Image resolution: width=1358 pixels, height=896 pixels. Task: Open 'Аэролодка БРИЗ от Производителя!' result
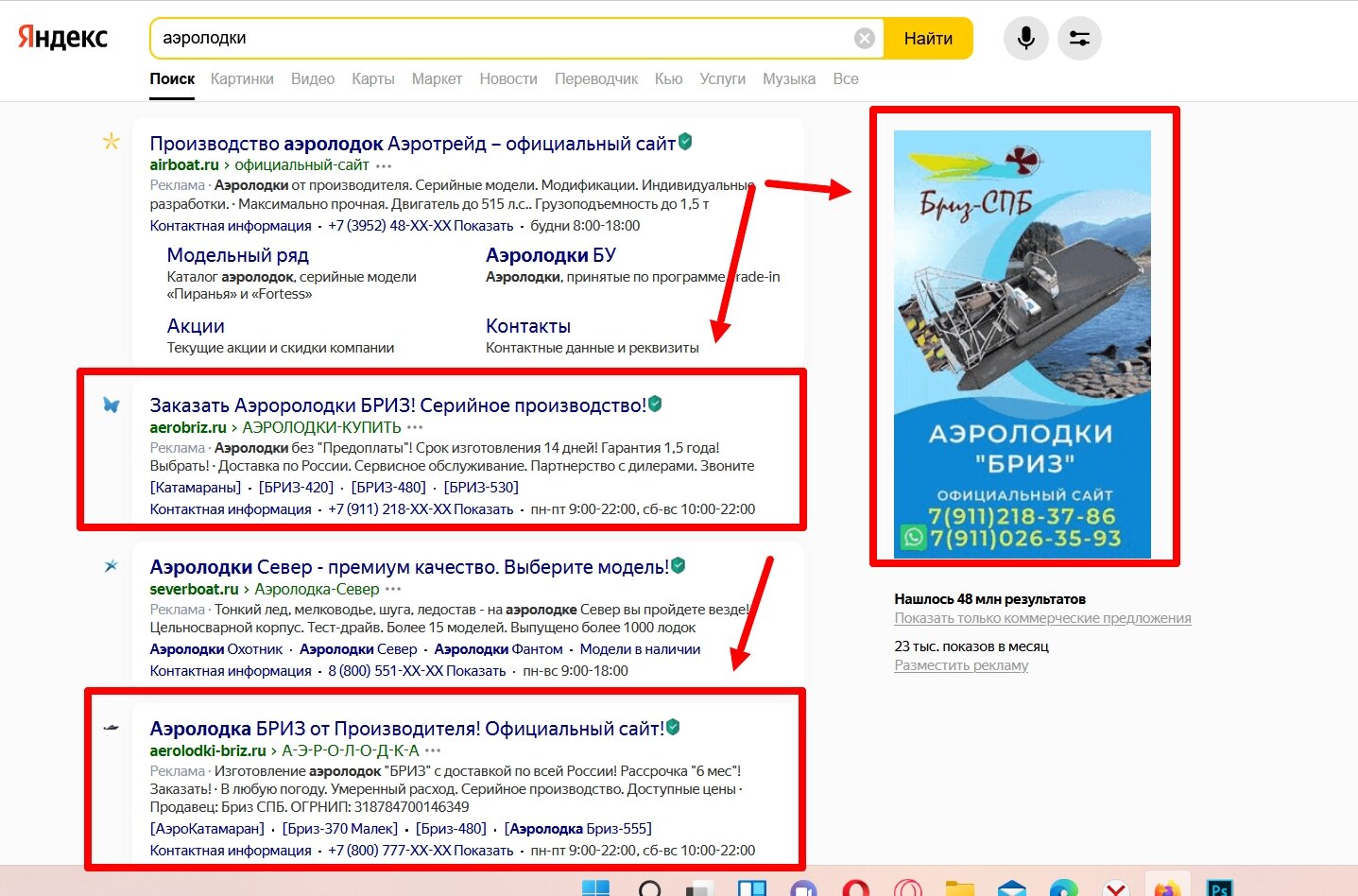407,729
